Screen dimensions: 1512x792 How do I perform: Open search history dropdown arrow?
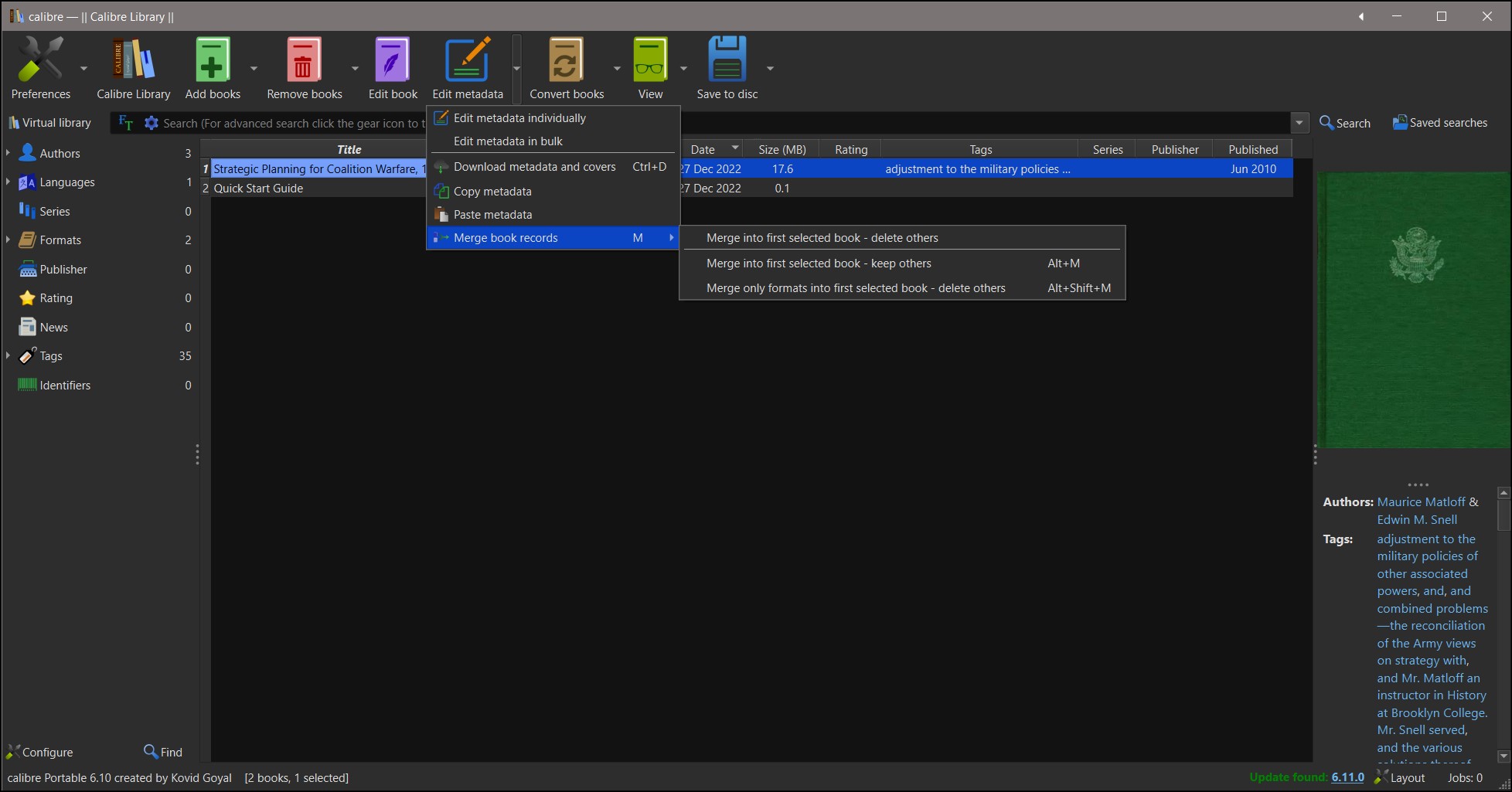(x=1299, y=123)
